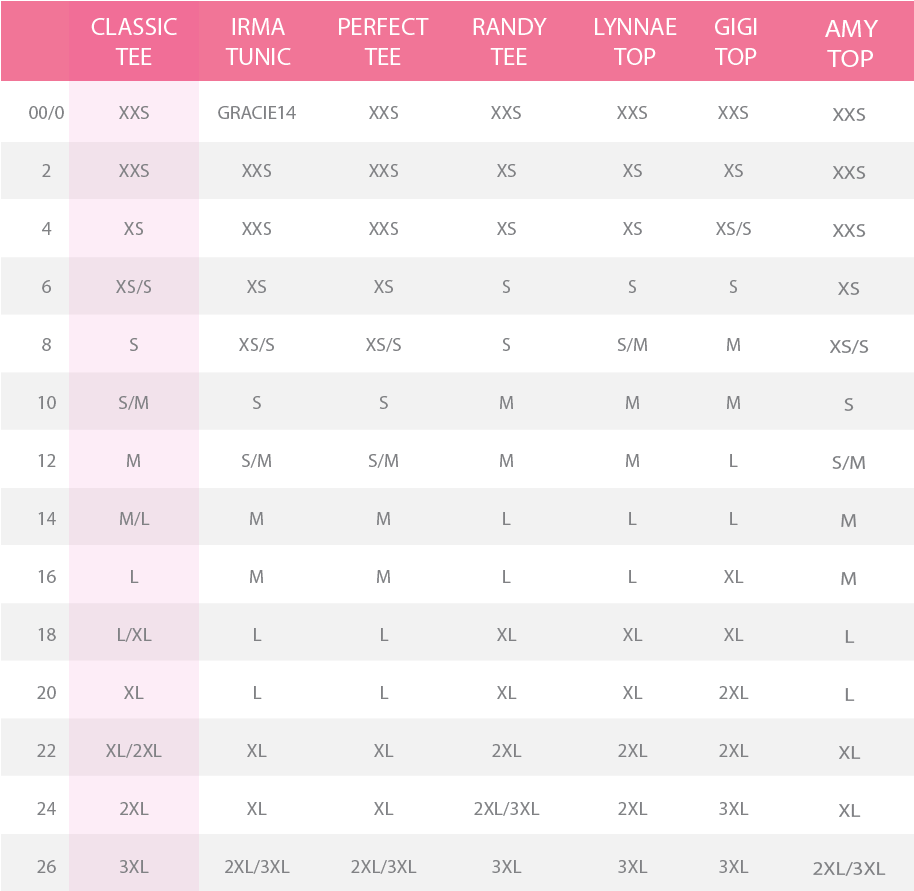Select the L/XL cell in size 18 row
The height and width of the screenshot is (891, 914).
(x=134, y=635)
